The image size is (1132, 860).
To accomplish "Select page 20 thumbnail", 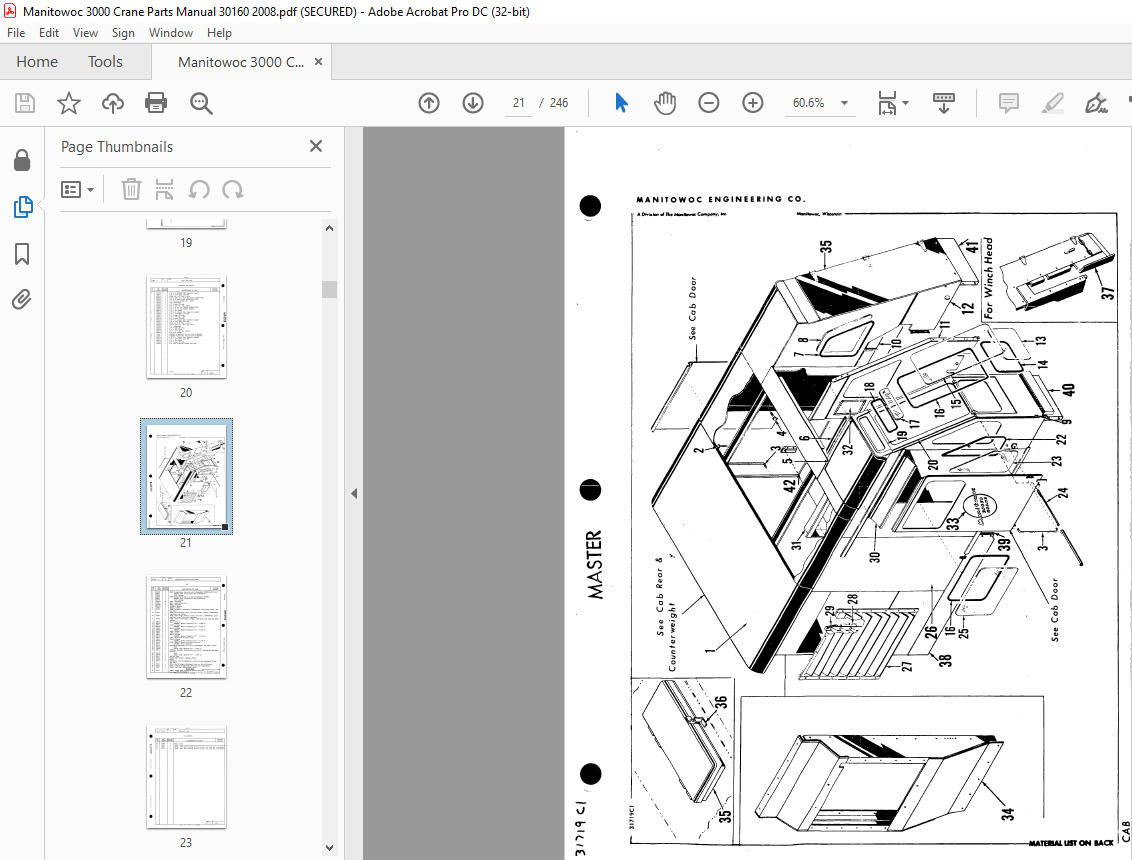I will (186, 326).
